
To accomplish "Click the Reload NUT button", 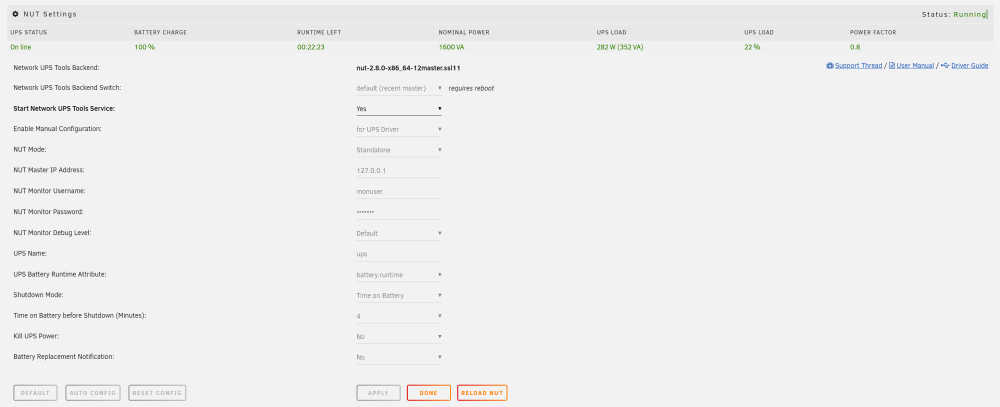I will pos(482,393).
